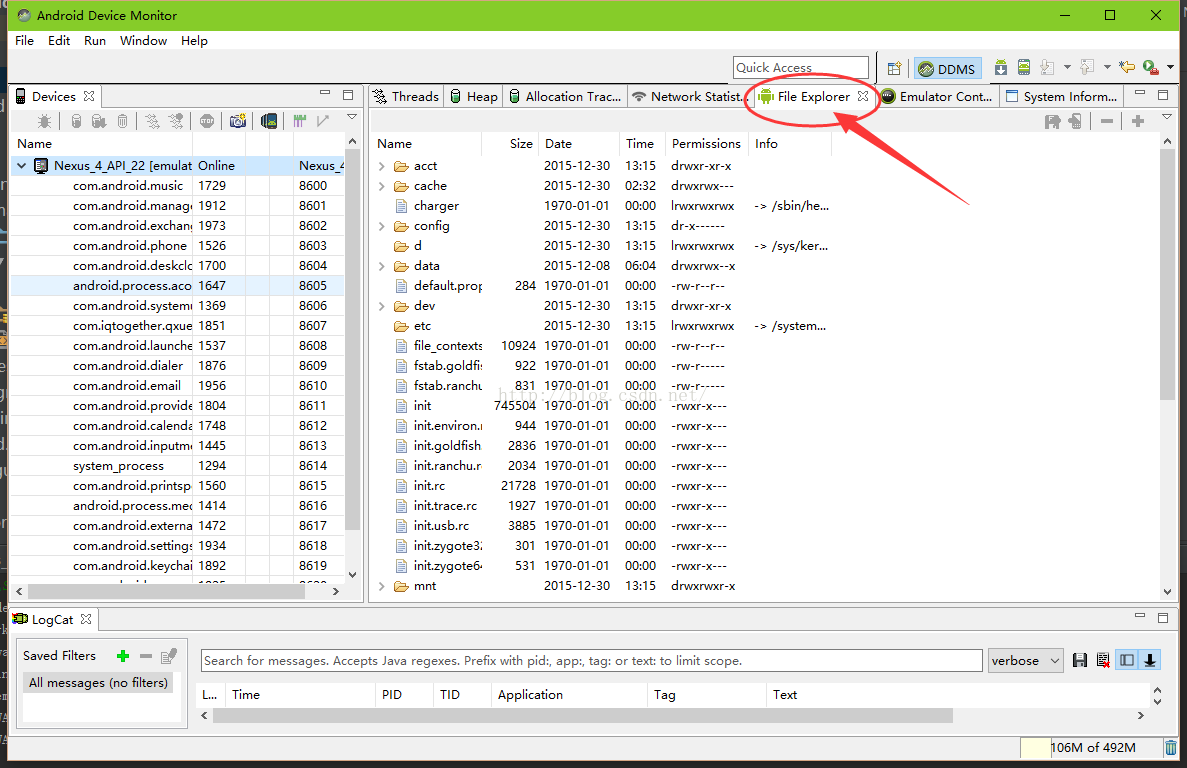Click the New folder plus icon
Viewport: 1187px width, 768px height.
1138,121
